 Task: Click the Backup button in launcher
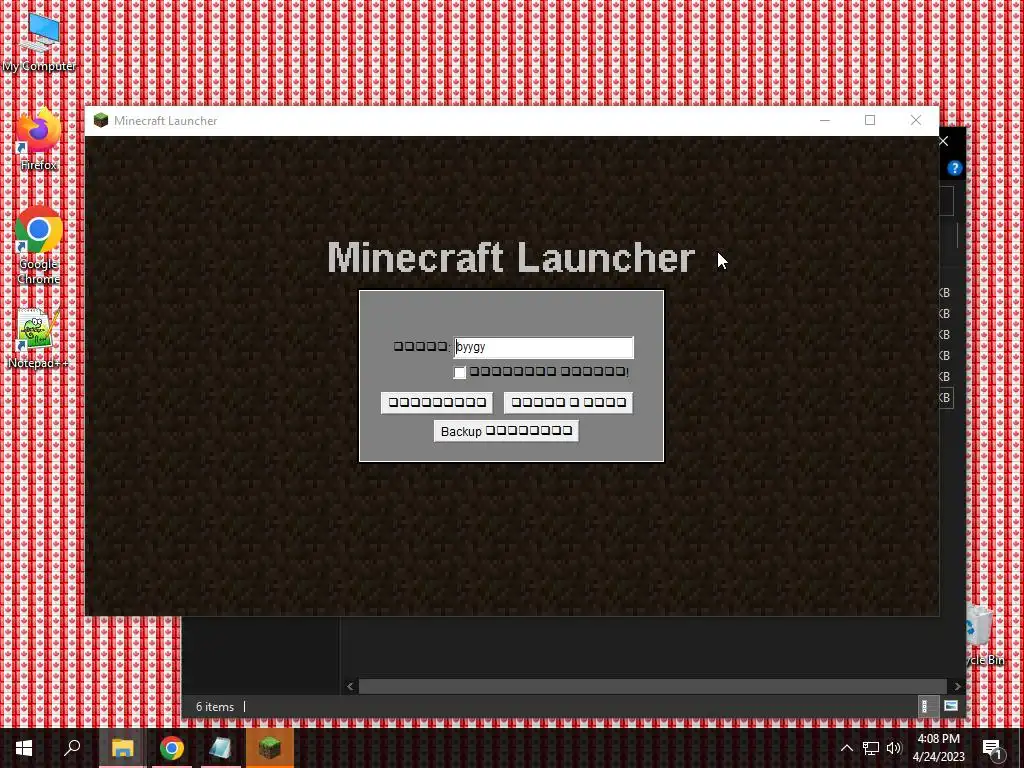coord(506,431)
